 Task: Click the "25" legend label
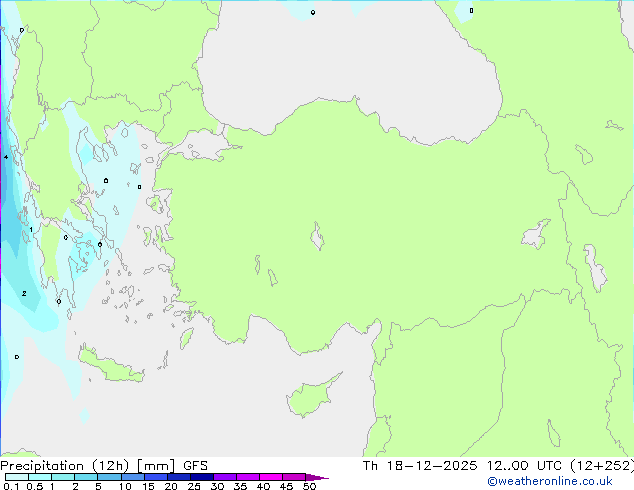[194, 486]
